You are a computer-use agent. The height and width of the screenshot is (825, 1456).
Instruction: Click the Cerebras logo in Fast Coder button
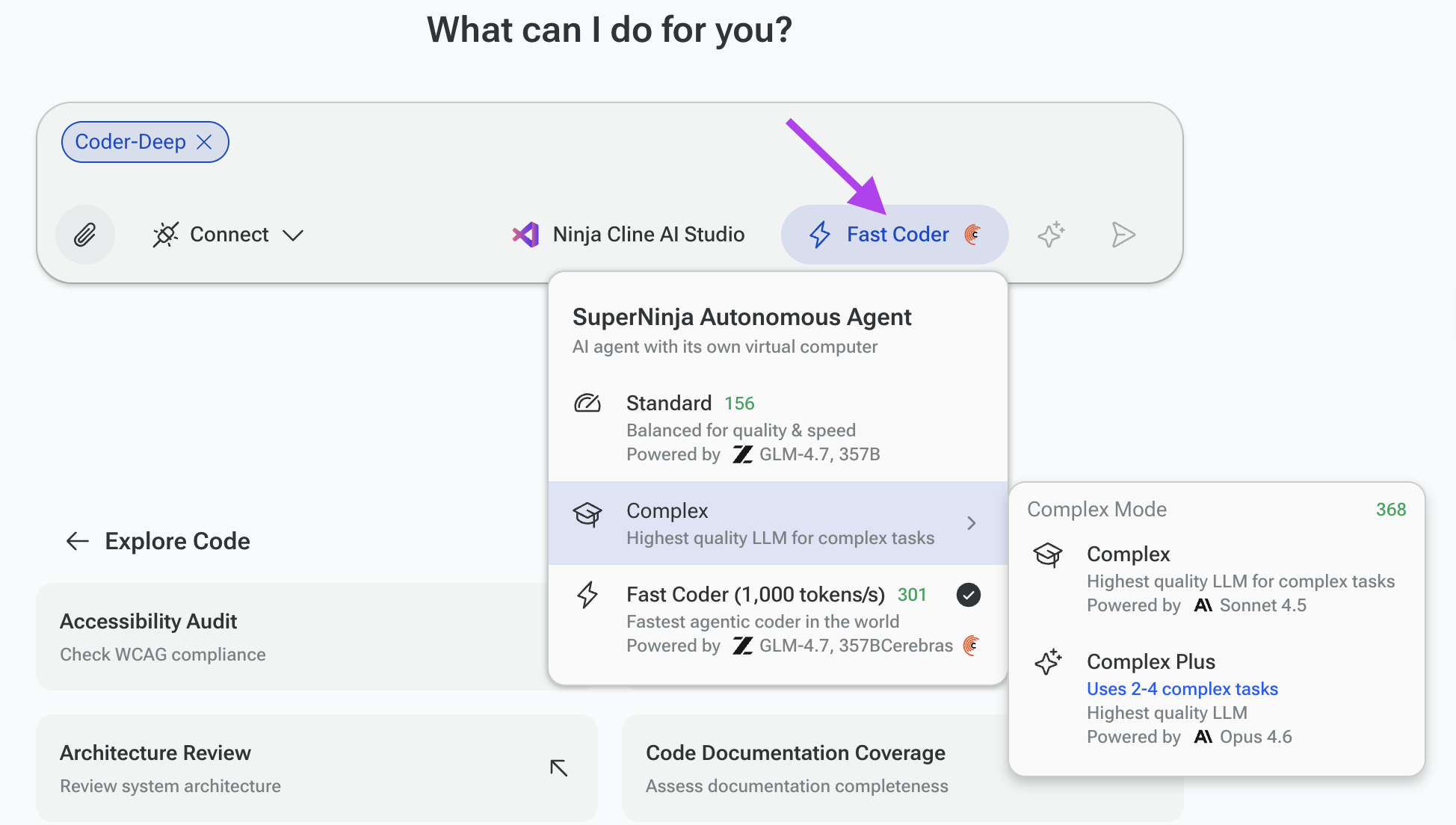click(x=972, y=235)
